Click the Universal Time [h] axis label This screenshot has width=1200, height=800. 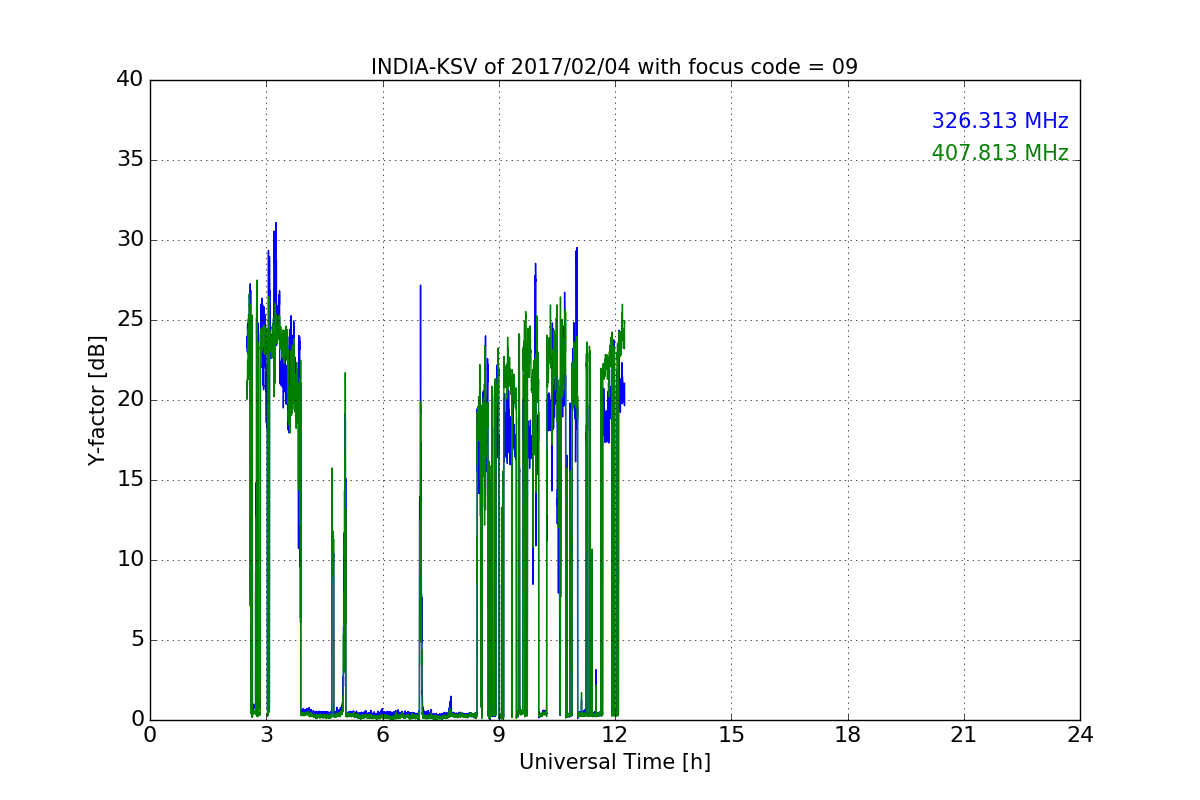coord(614,762)
